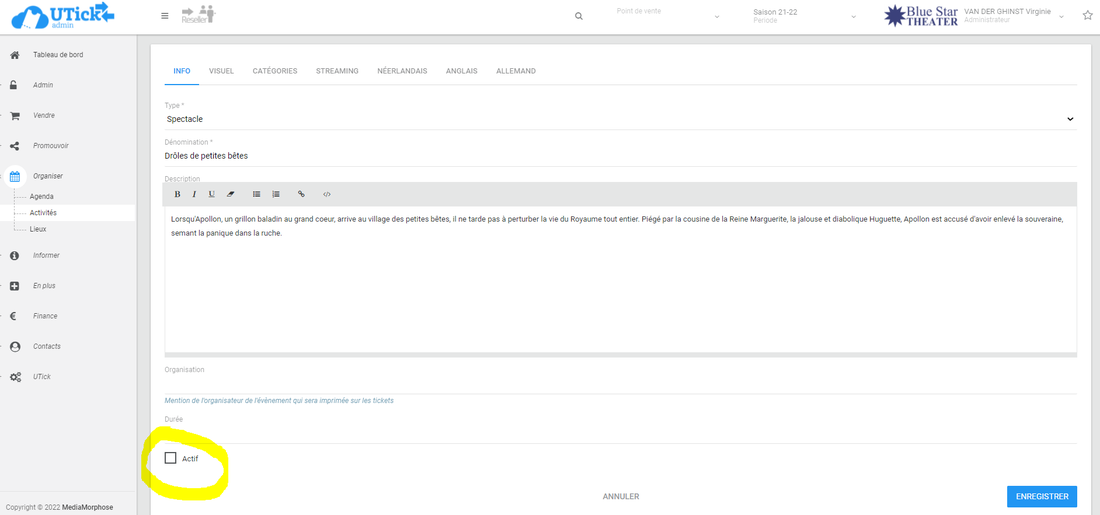Insert a bulleted list in description
Image resolution: width=1100 pixels, height=515 pixels.
click(257, 194)
